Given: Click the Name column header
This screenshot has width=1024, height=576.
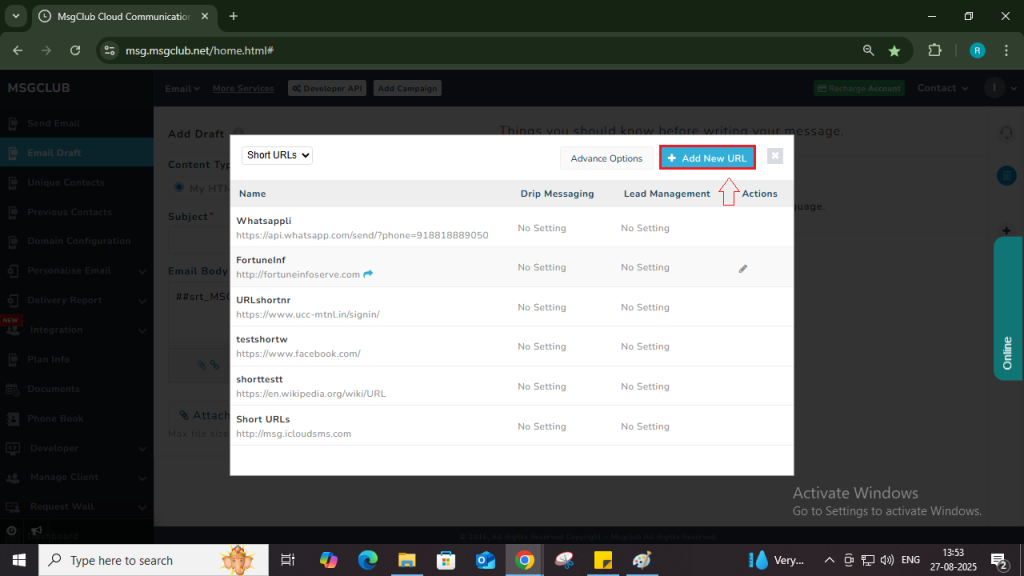Looking at the screenshot, I should pyautogui.click(x=252, y=194).
